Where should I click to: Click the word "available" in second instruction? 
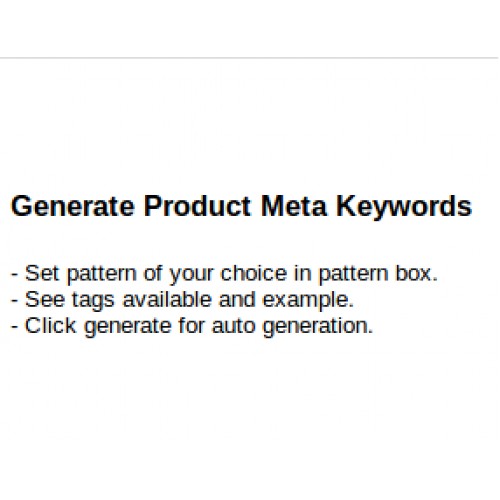click(167, 299)
